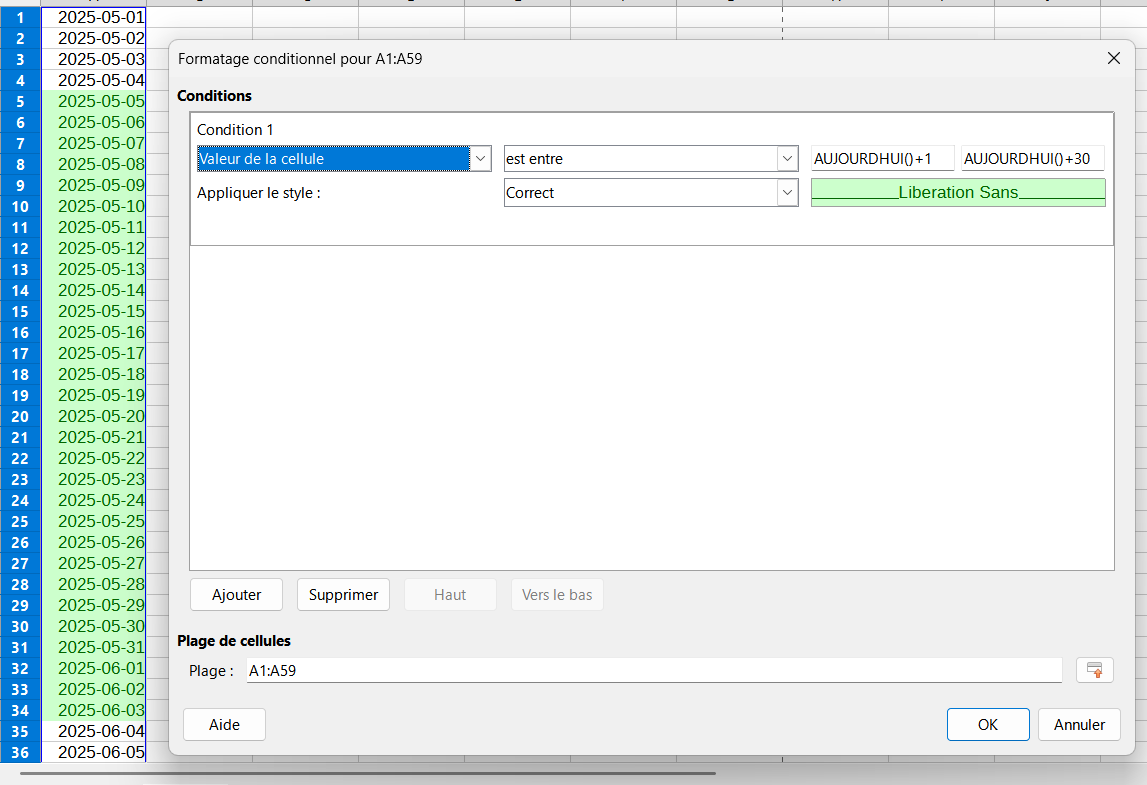Click the Liberation Sans style preview
1147x785 pixels.
click(x=958, y=192)
